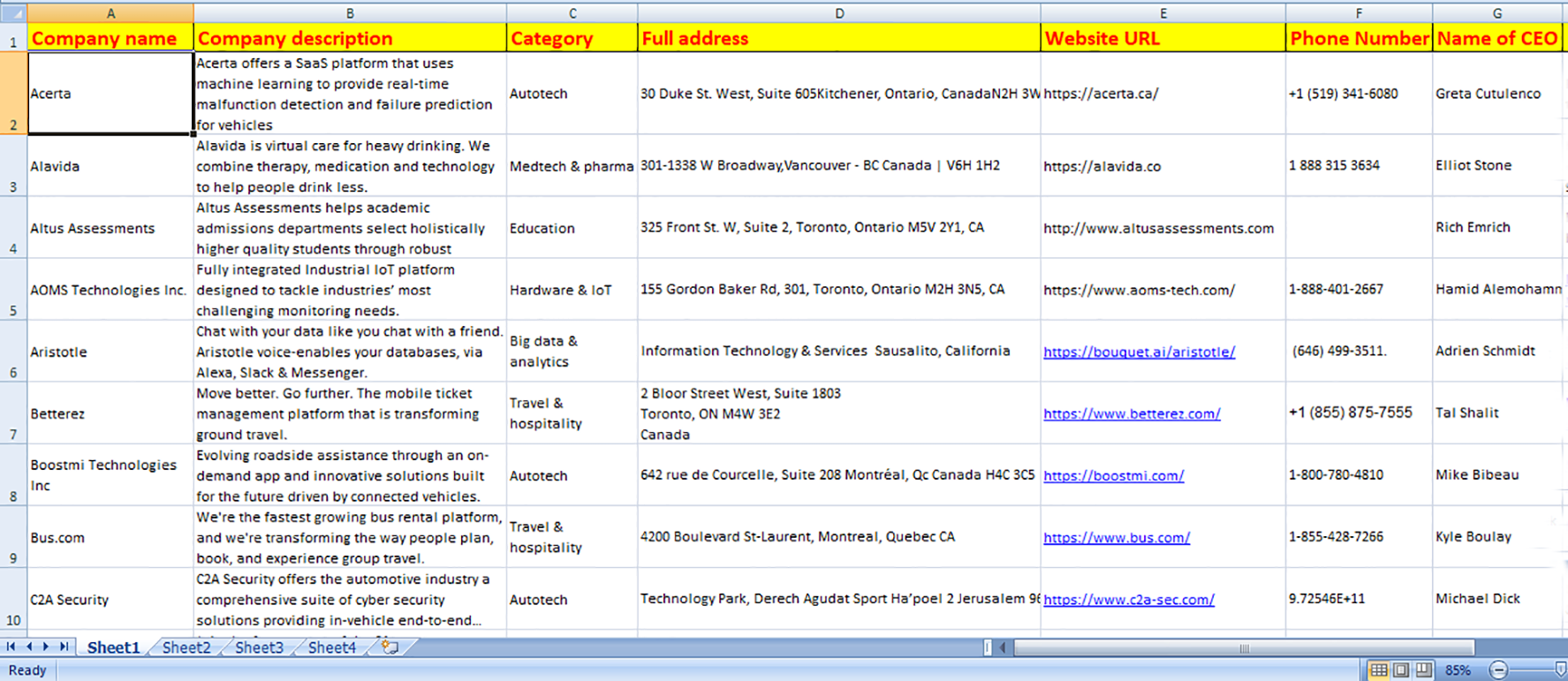
Task: Click Select All corner button
Action: 13,13
